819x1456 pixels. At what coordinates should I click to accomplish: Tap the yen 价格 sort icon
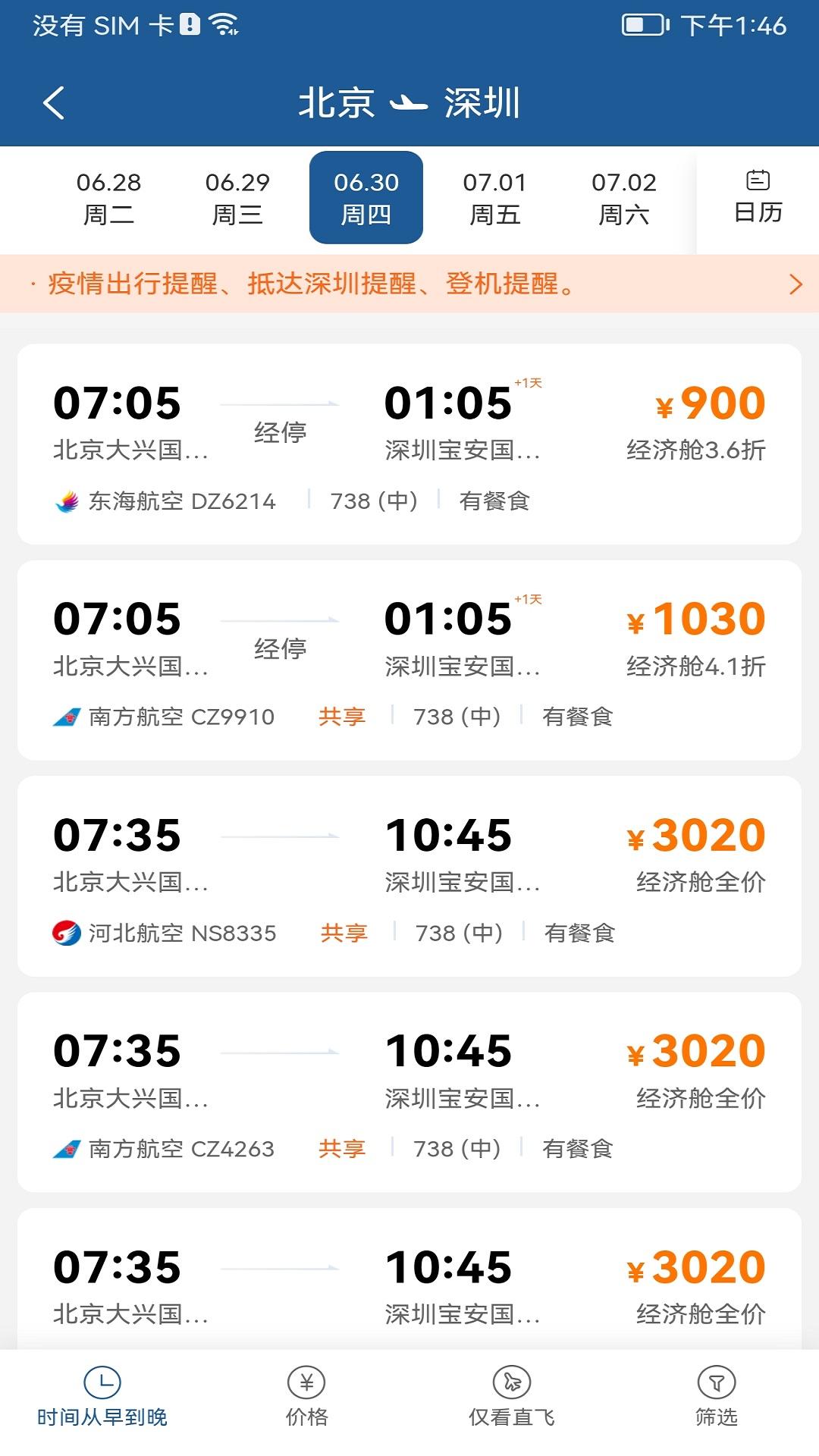point(306,1382)
